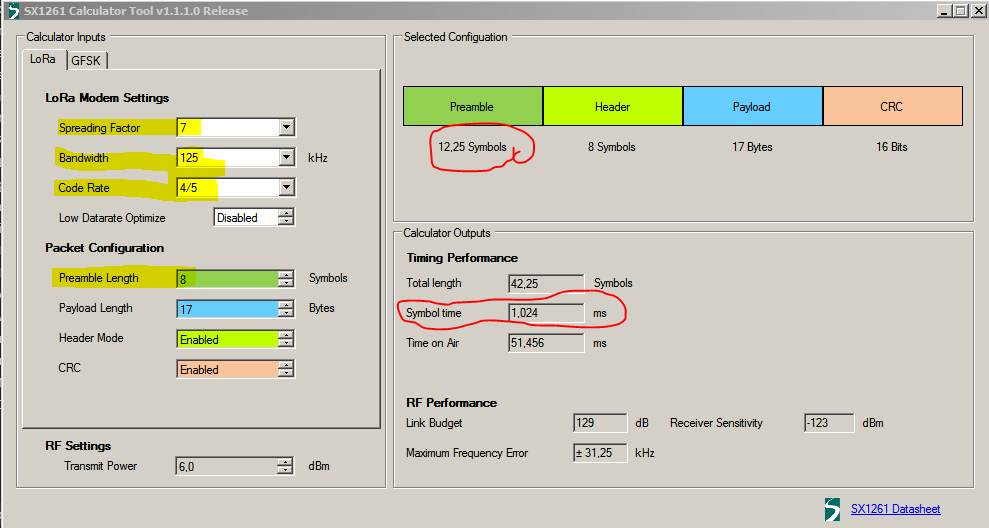Select the LoRa tab
This screenshot has width=989, height=528.
click(43, 59)
